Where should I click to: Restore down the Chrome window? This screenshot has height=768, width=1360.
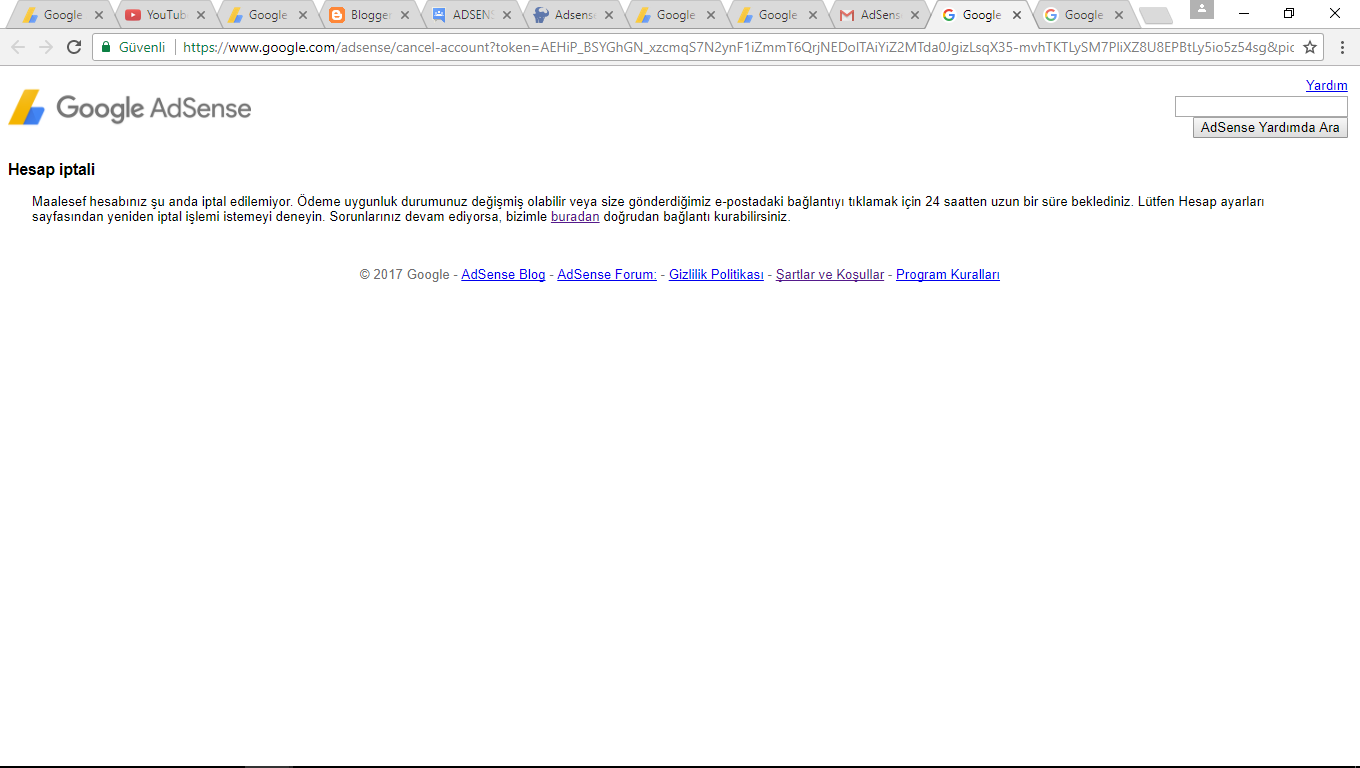pyautogui.click(x=1289, y=14)
